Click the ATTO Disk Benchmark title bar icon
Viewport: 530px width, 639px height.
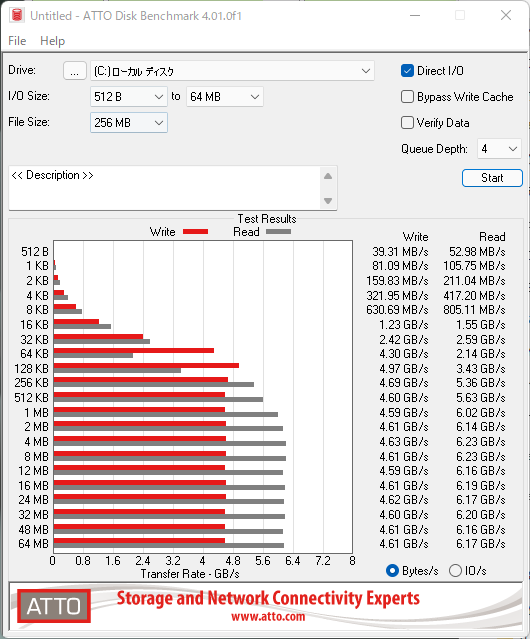[17, 15]
